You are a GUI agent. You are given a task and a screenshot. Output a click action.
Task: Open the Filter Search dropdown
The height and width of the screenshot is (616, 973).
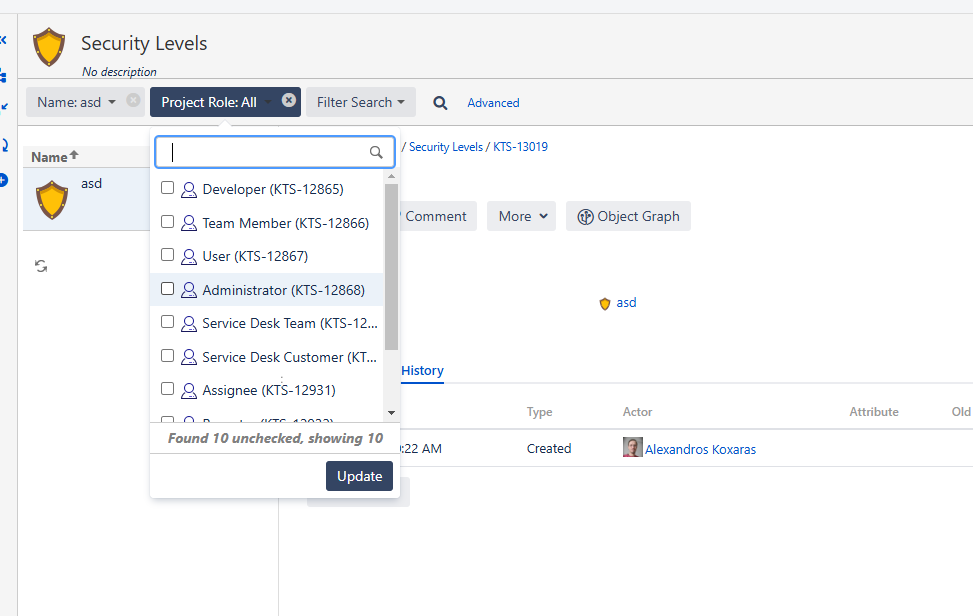point(361,102)
